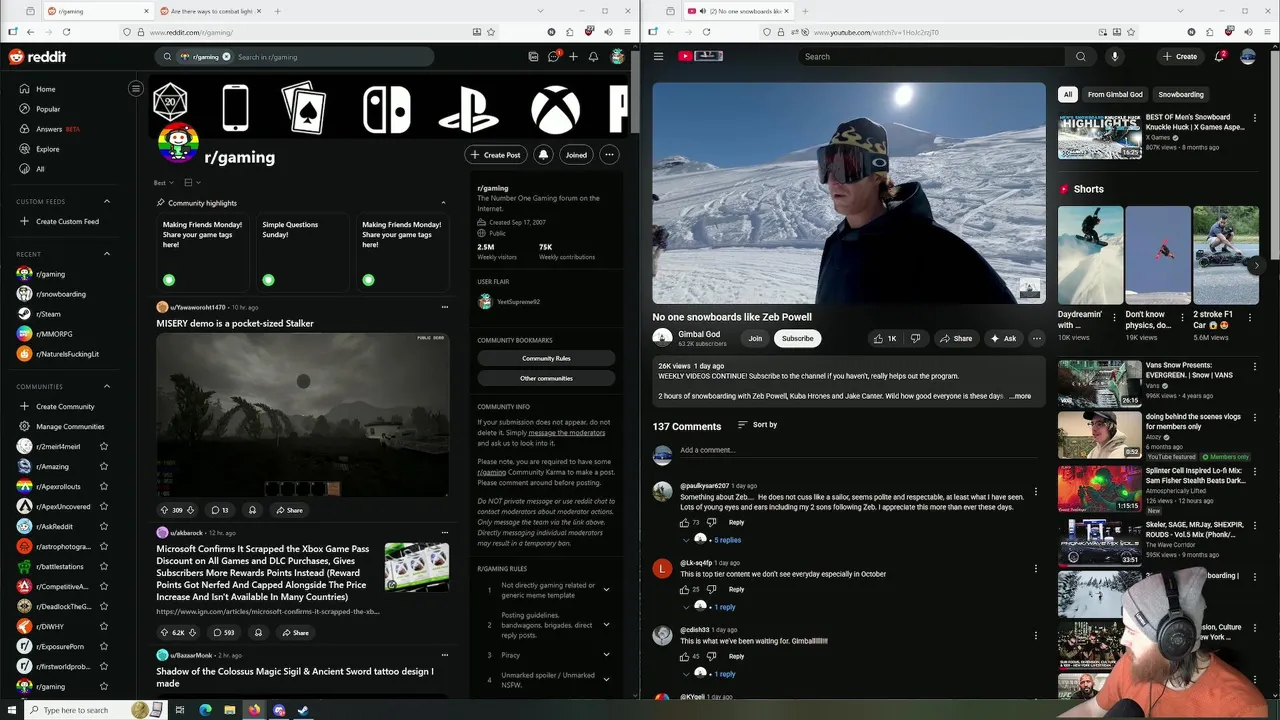Give award to MISERY demo post

pos(252,510)
